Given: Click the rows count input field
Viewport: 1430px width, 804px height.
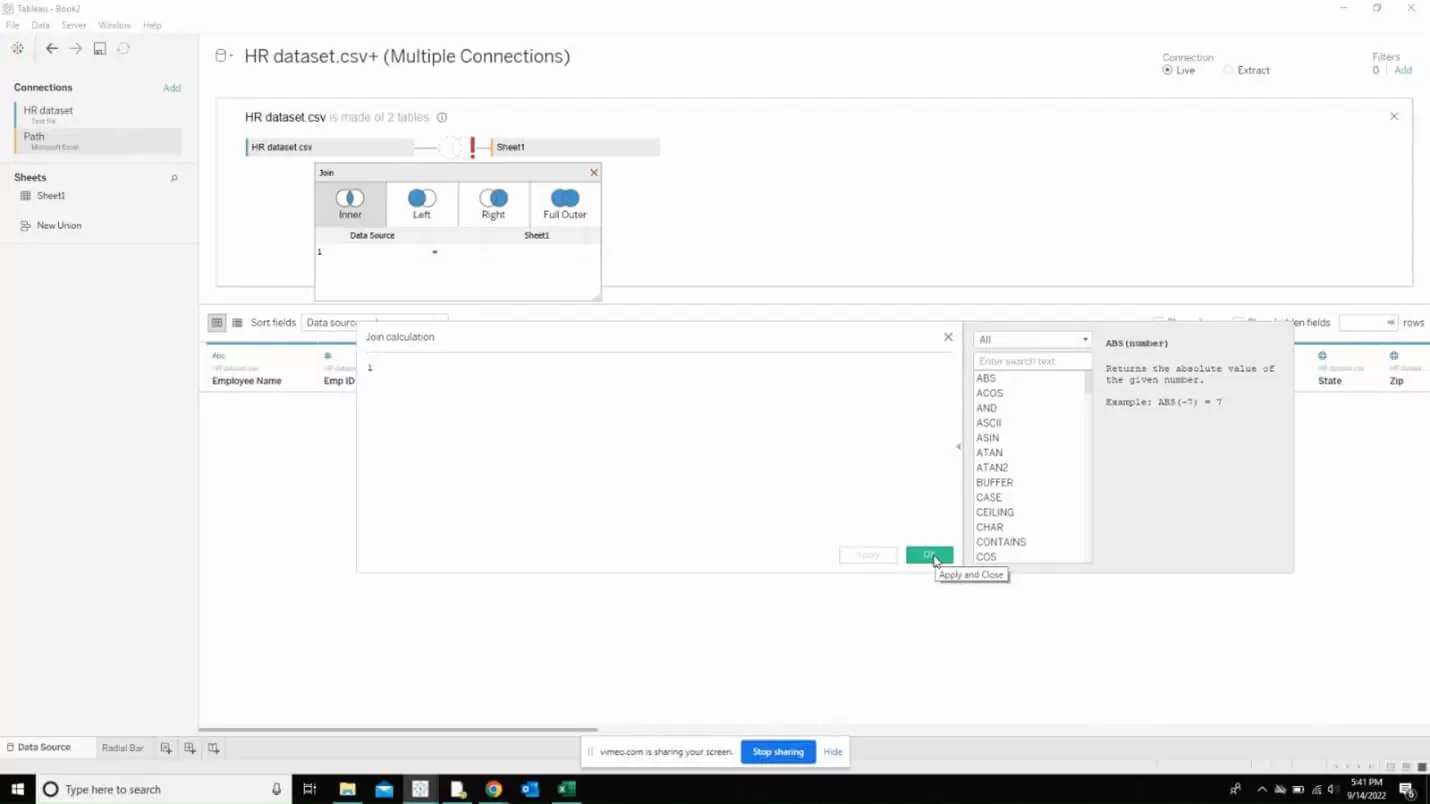Looking at the screenshot, I should pos(1368,322).
